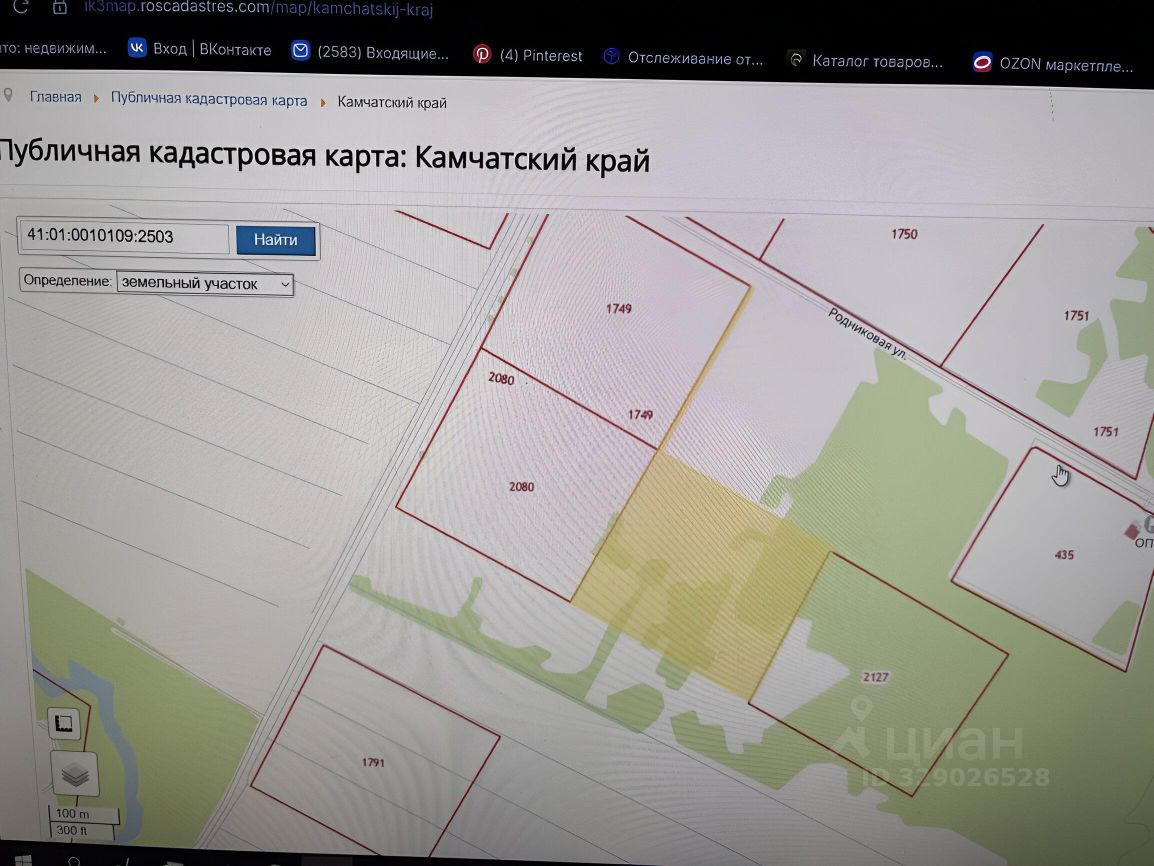The image size is (1154, 866).
Task: Open the ВКонтакте bookmark
Action: coord(199,49)
